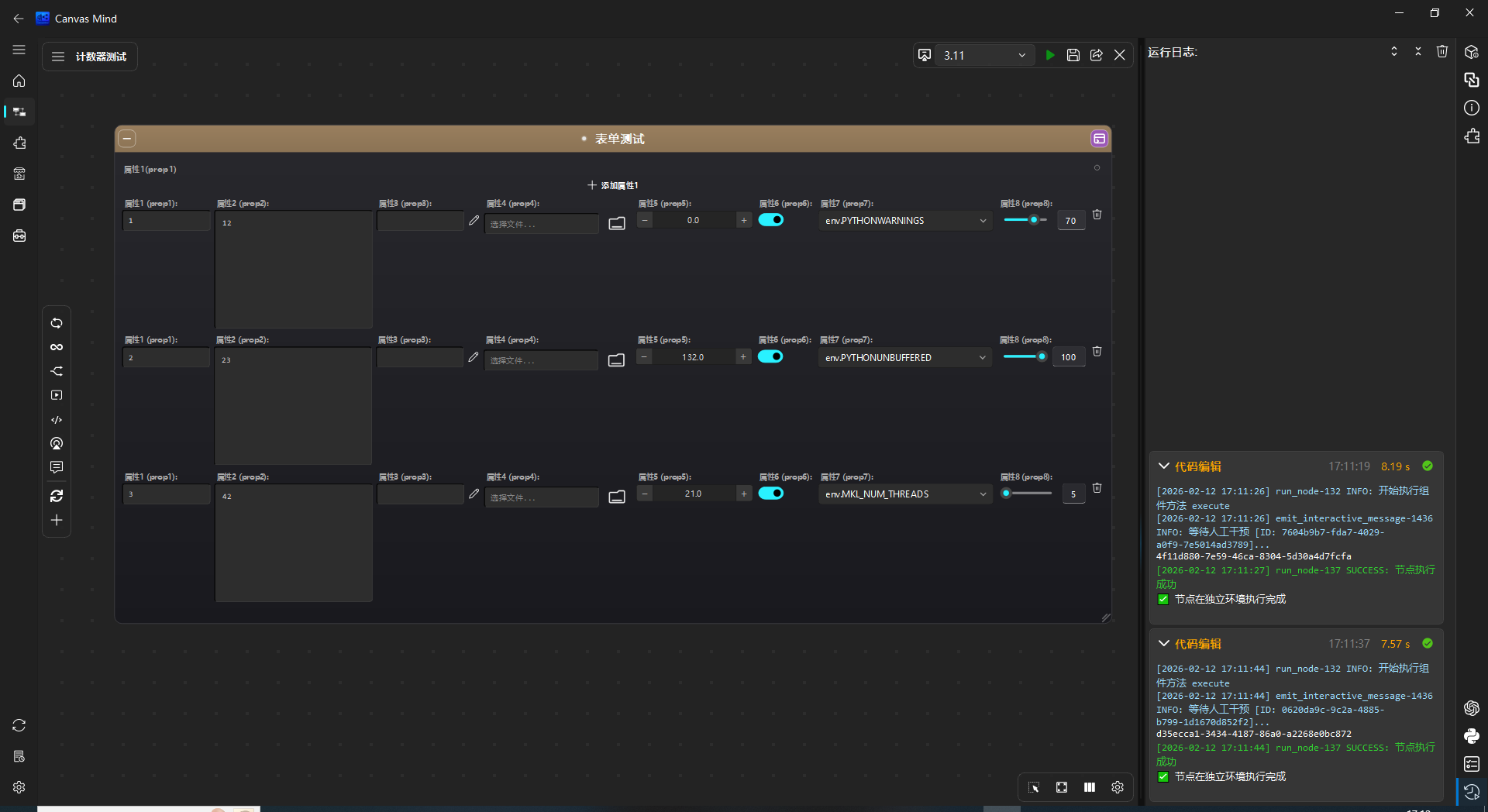Screen dimensions: 1488x812
Task: Select the comment node tool in palette
Action: (x=57, y=467)
